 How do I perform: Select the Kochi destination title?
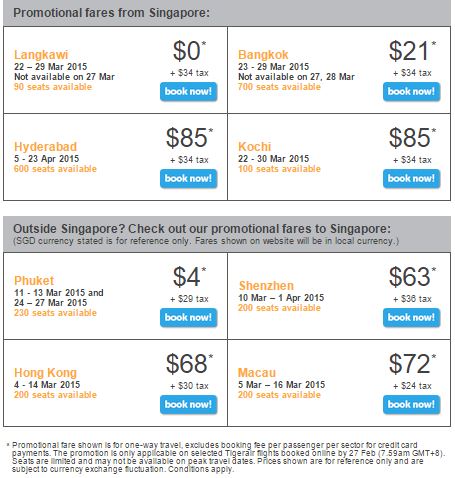[254, 146]
